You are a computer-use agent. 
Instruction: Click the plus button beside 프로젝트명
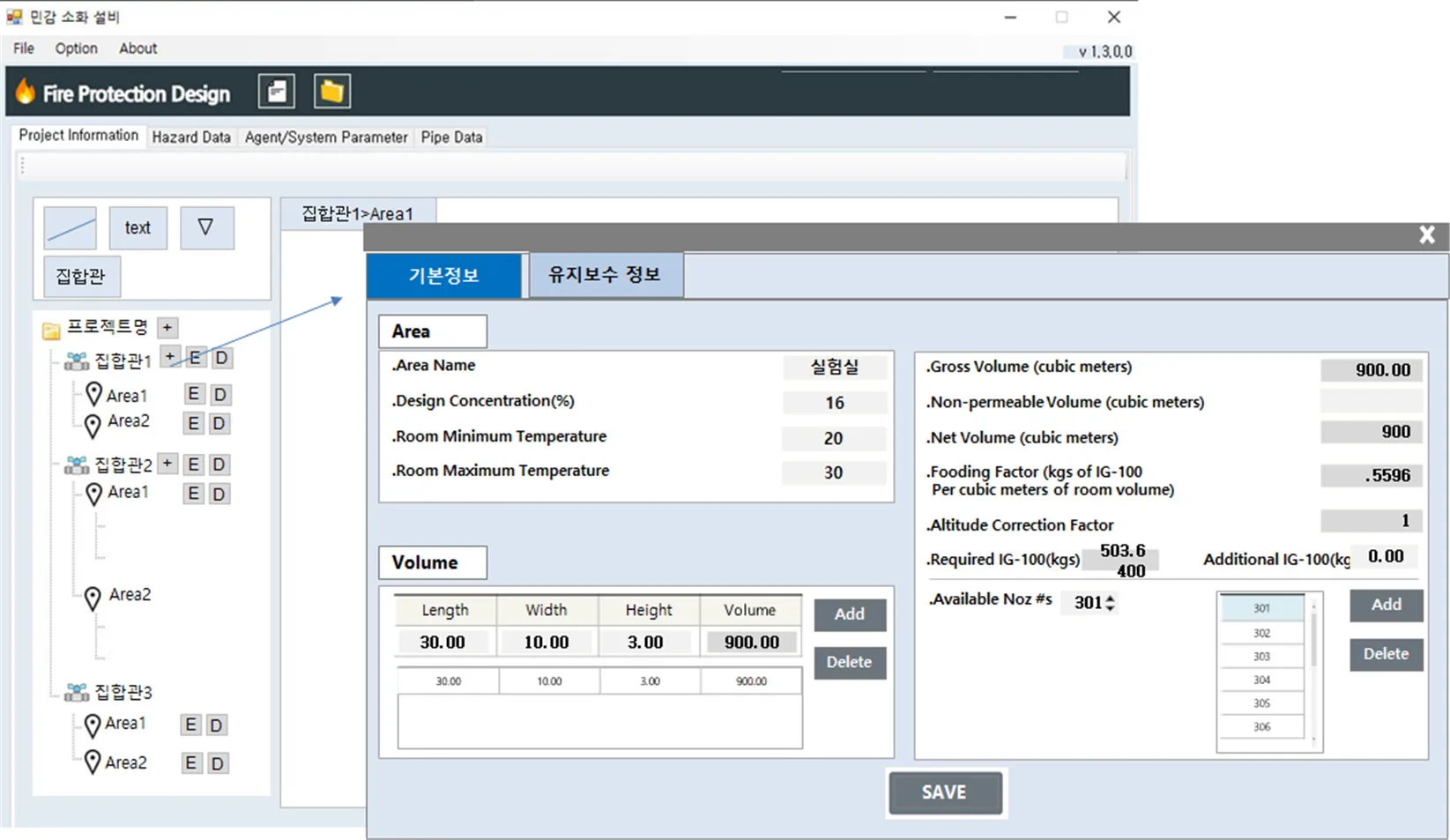point(167,328)
